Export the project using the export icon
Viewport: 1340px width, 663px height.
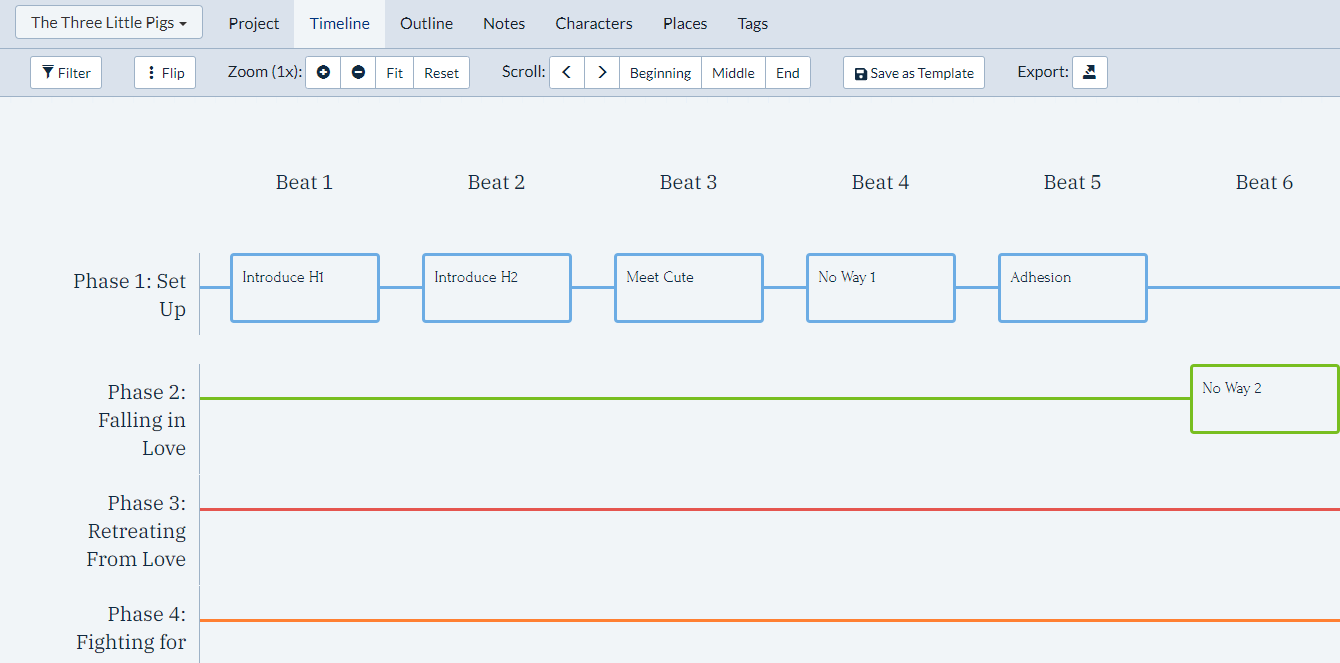pos(1089,71)
